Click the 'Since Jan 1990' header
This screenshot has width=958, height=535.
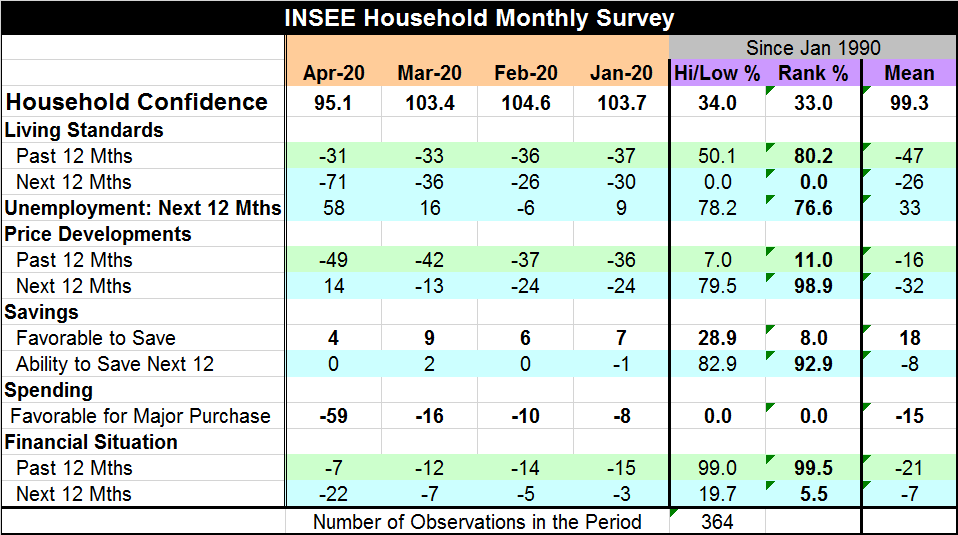pyautogui.click(x=813, y=48)
